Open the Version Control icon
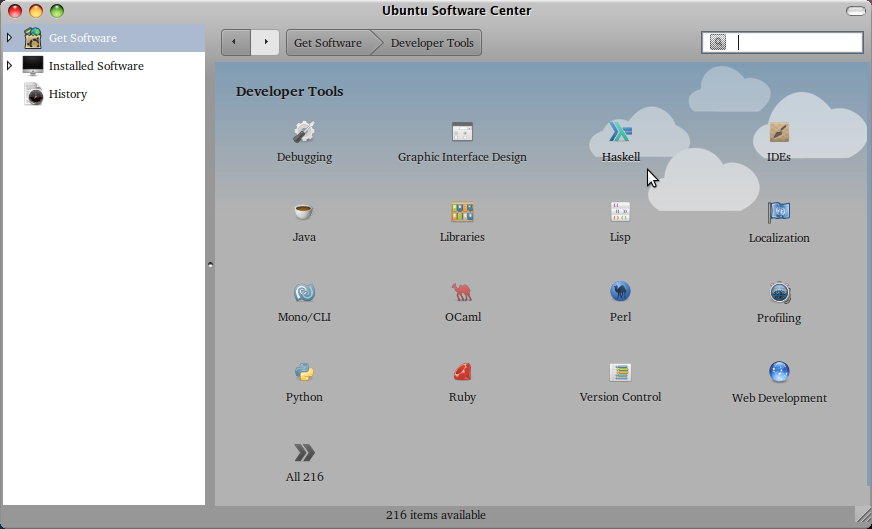 620,372
